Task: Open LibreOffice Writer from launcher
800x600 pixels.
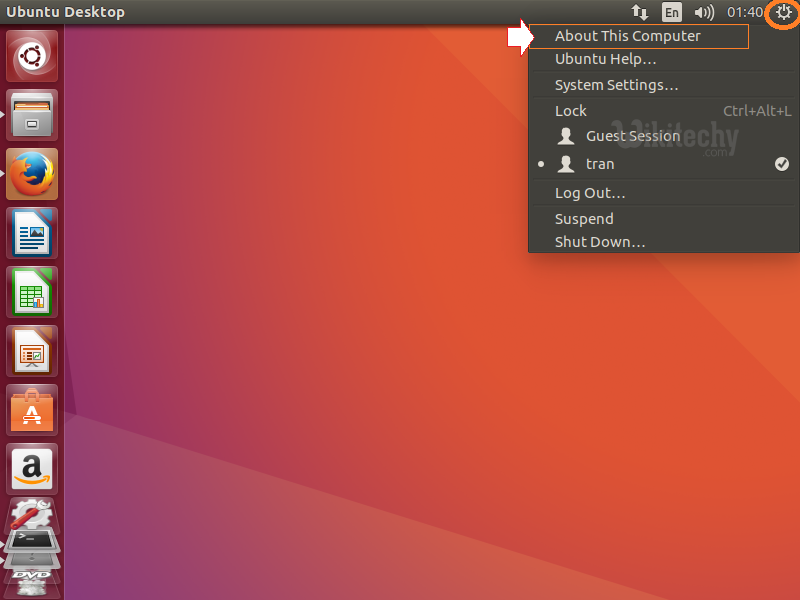Action: [33, 233]
